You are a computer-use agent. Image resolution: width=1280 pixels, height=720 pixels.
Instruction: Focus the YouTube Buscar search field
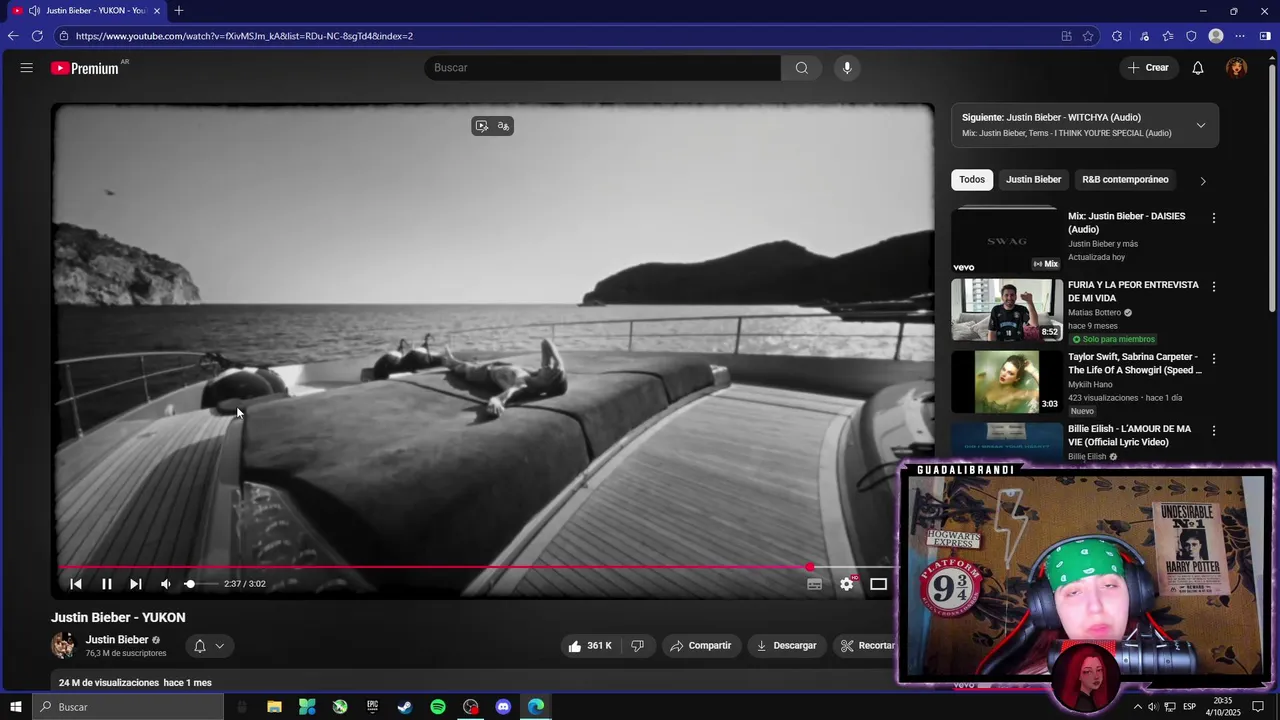(602, 68)
